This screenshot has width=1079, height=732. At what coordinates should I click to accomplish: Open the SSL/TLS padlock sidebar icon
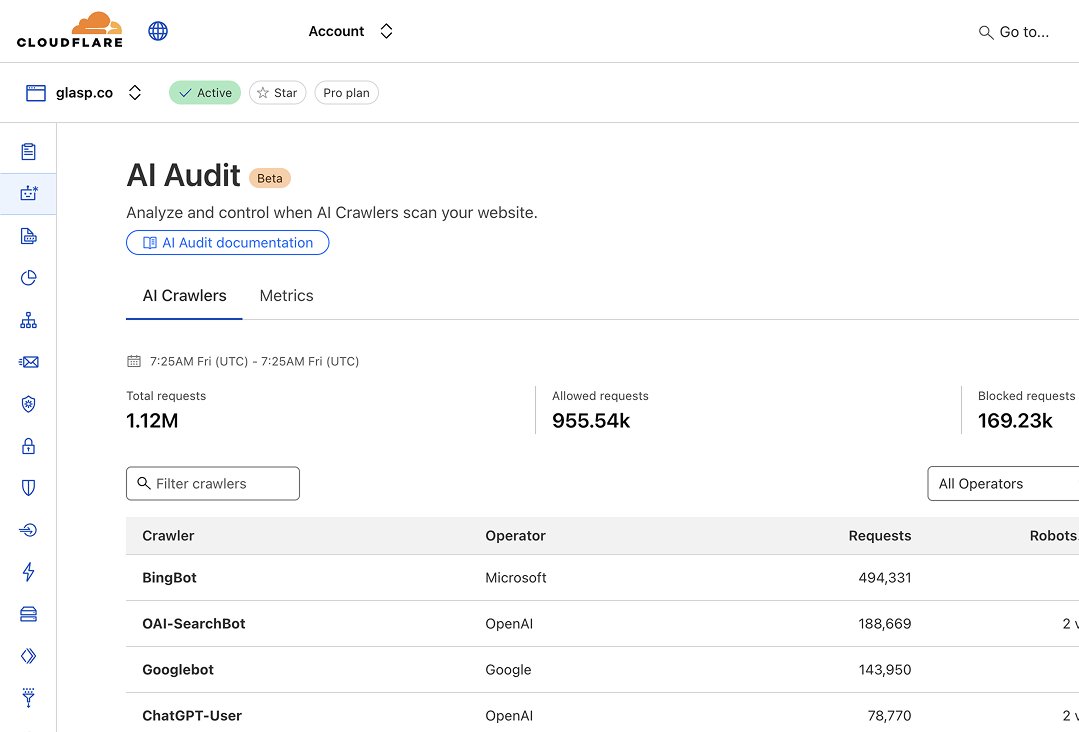28,446
